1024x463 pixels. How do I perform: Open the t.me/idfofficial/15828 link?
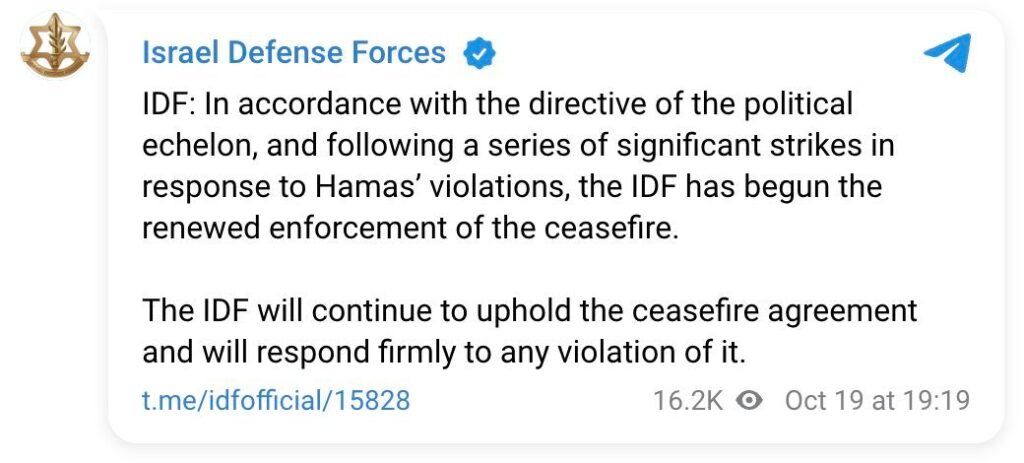[276, 401]
